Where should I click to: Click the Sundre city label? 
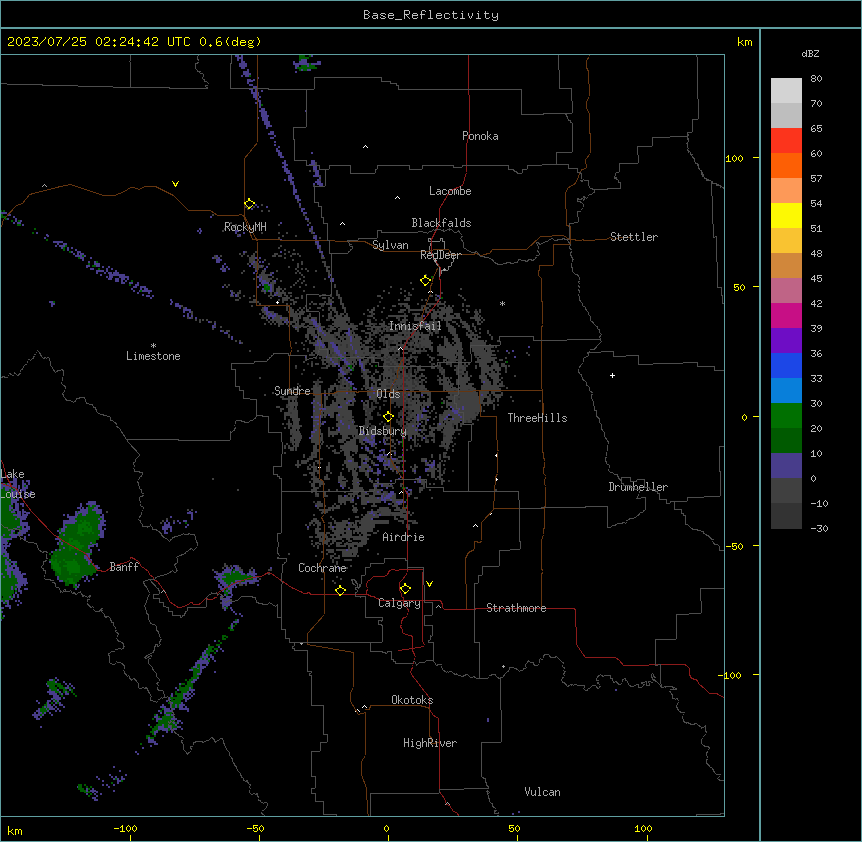pos(292,391)
